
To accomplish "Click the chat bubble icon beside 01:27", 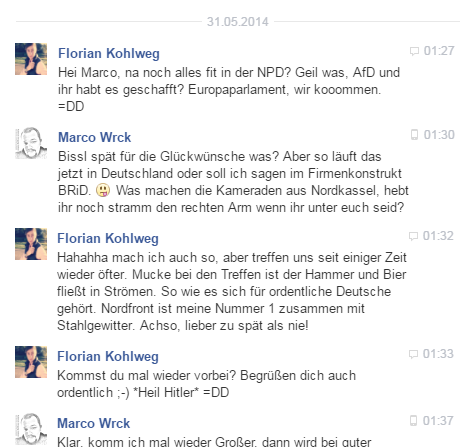I will pyautogui.click(x=414, y=51).
